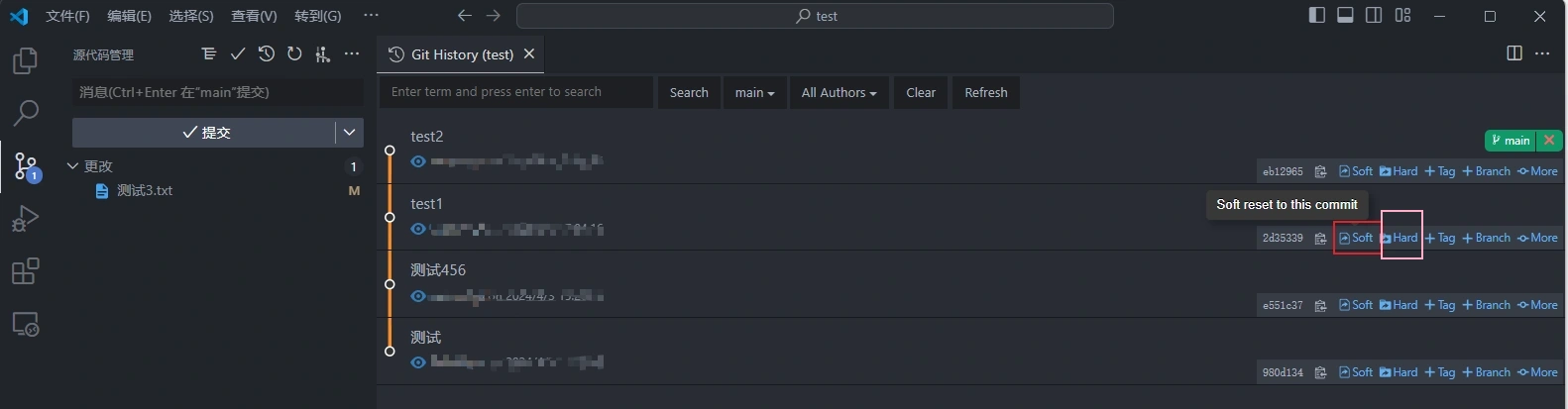Open the Search view in activity bar
The width and height of the screenshot is (1568, 409).
tap(25, 112)
